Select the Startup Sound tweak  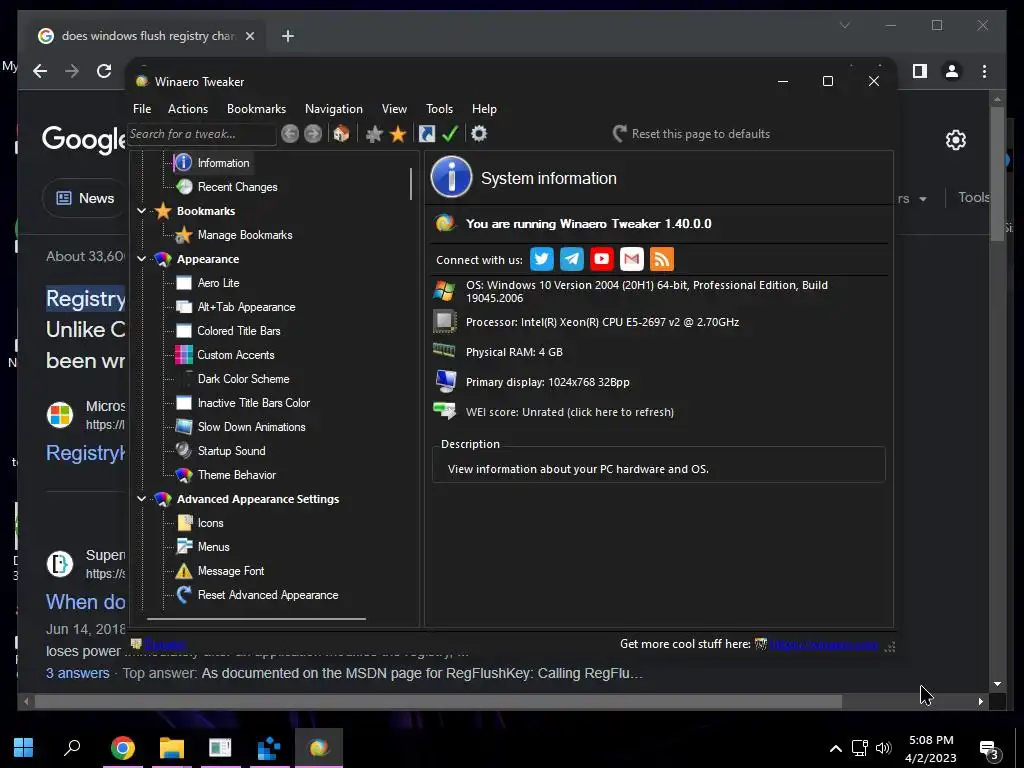(231, 451)
